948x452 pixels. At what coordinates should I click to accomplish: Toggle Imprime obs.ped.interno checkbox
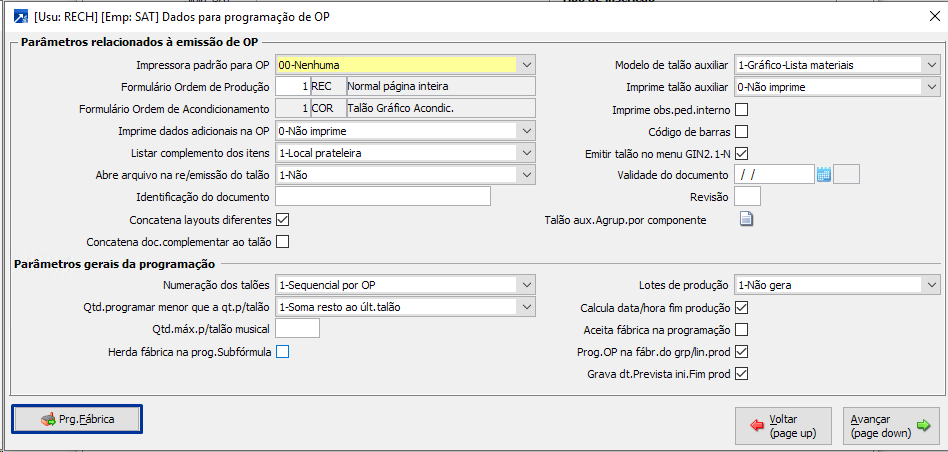742,109
